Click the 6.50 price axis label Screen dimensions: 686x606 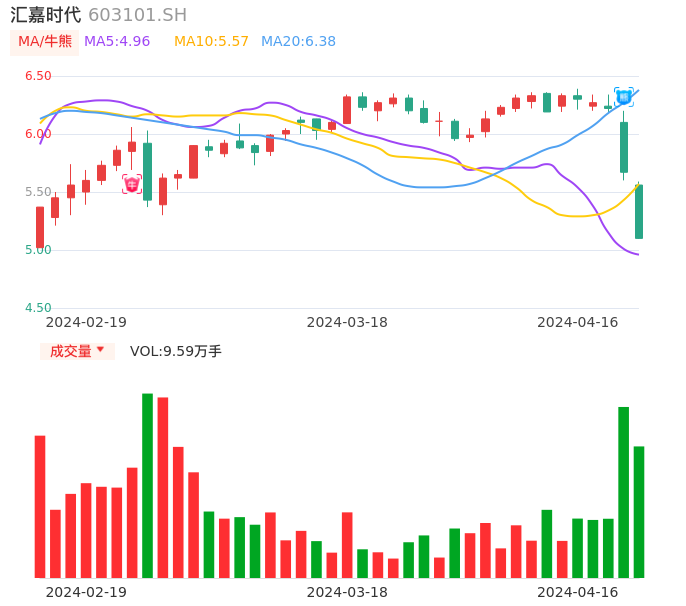(38, 76)
